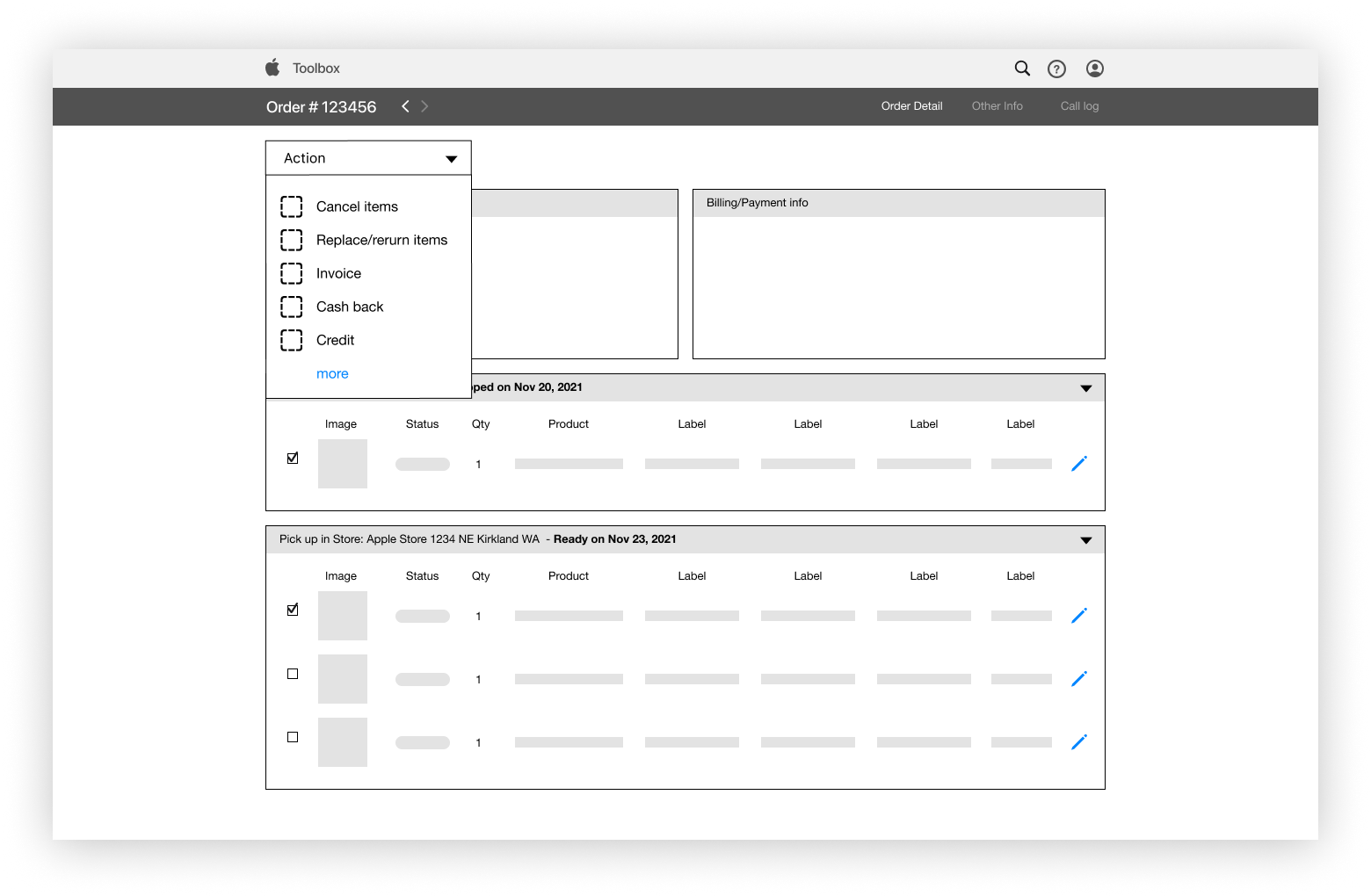Viewport: 1371px width, 896px height.
Task: Tick the Invoice checkbox
Action: tap(292, 273)
